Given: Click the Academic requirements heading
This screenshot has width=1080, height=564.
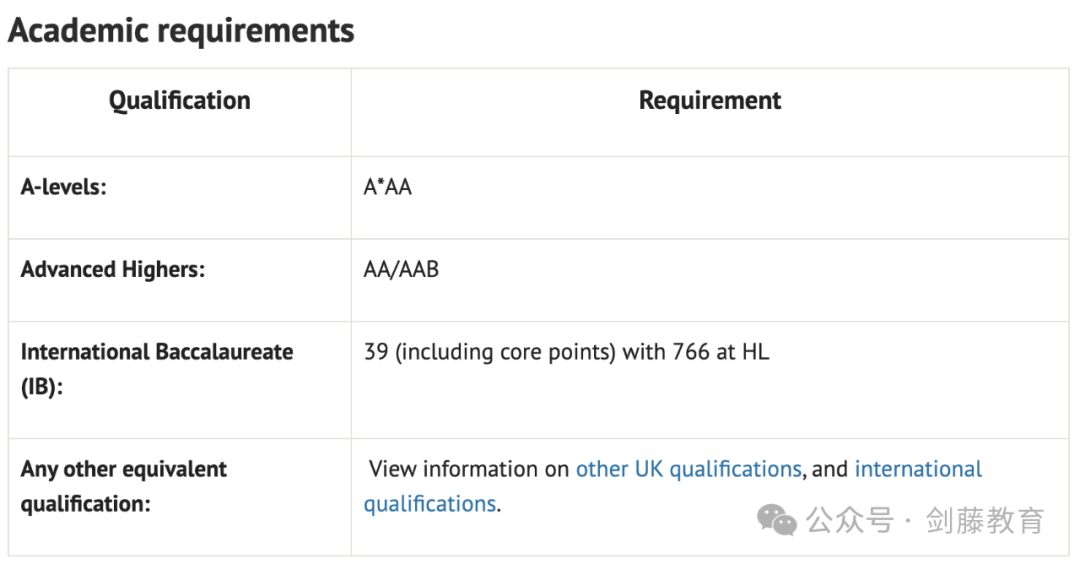Looking at the screenshot, I should pyautogui.click(x=181, y=31).
